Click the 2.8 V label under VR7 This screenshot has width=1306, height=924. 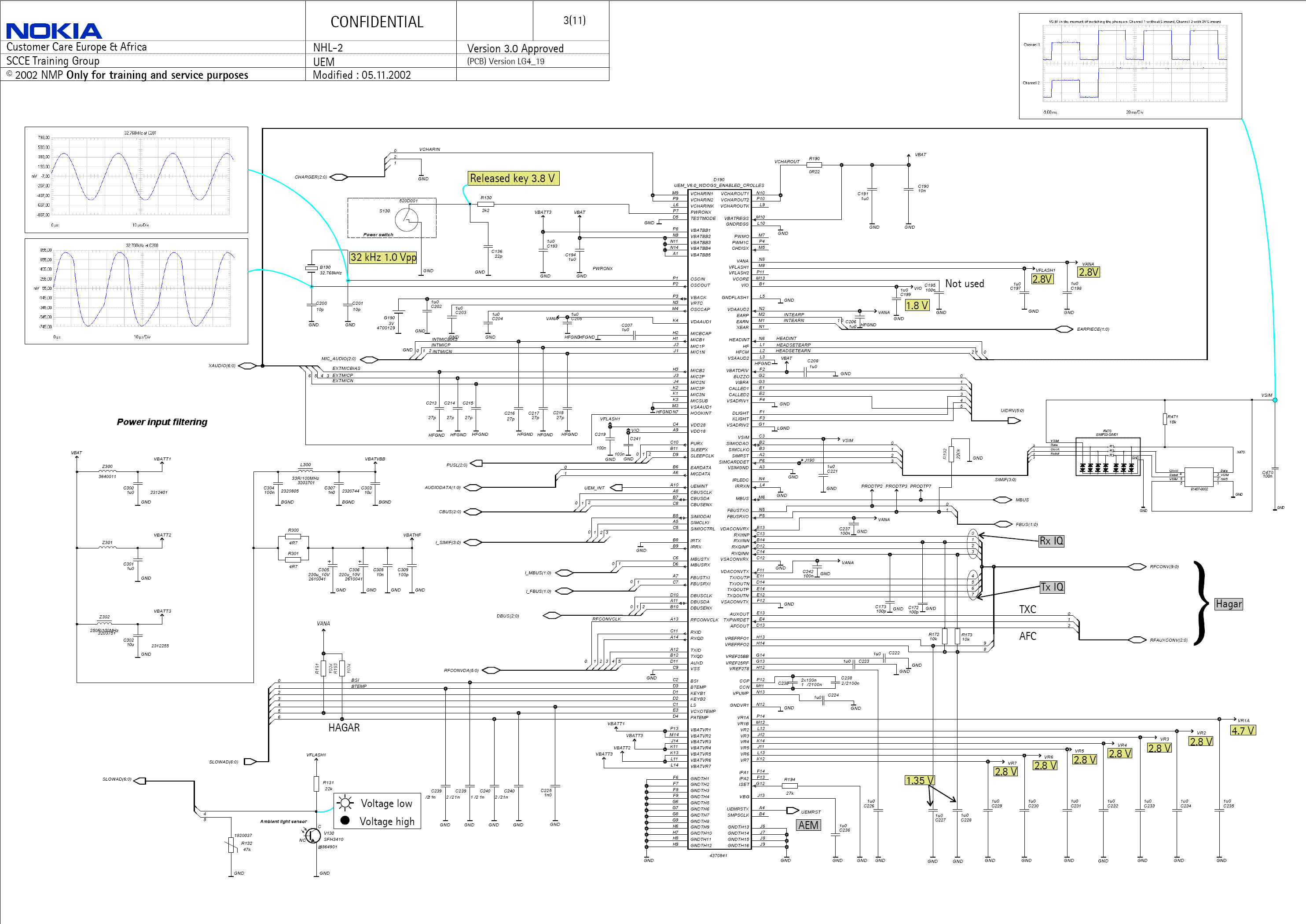tap(1005, 771)
